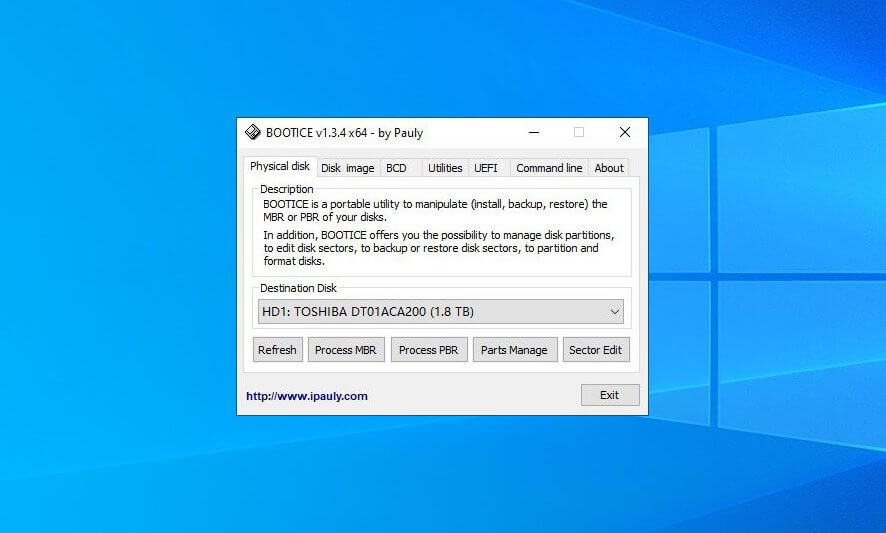
Task: Launch Parts Manage
Action: (x=515, y=350)
